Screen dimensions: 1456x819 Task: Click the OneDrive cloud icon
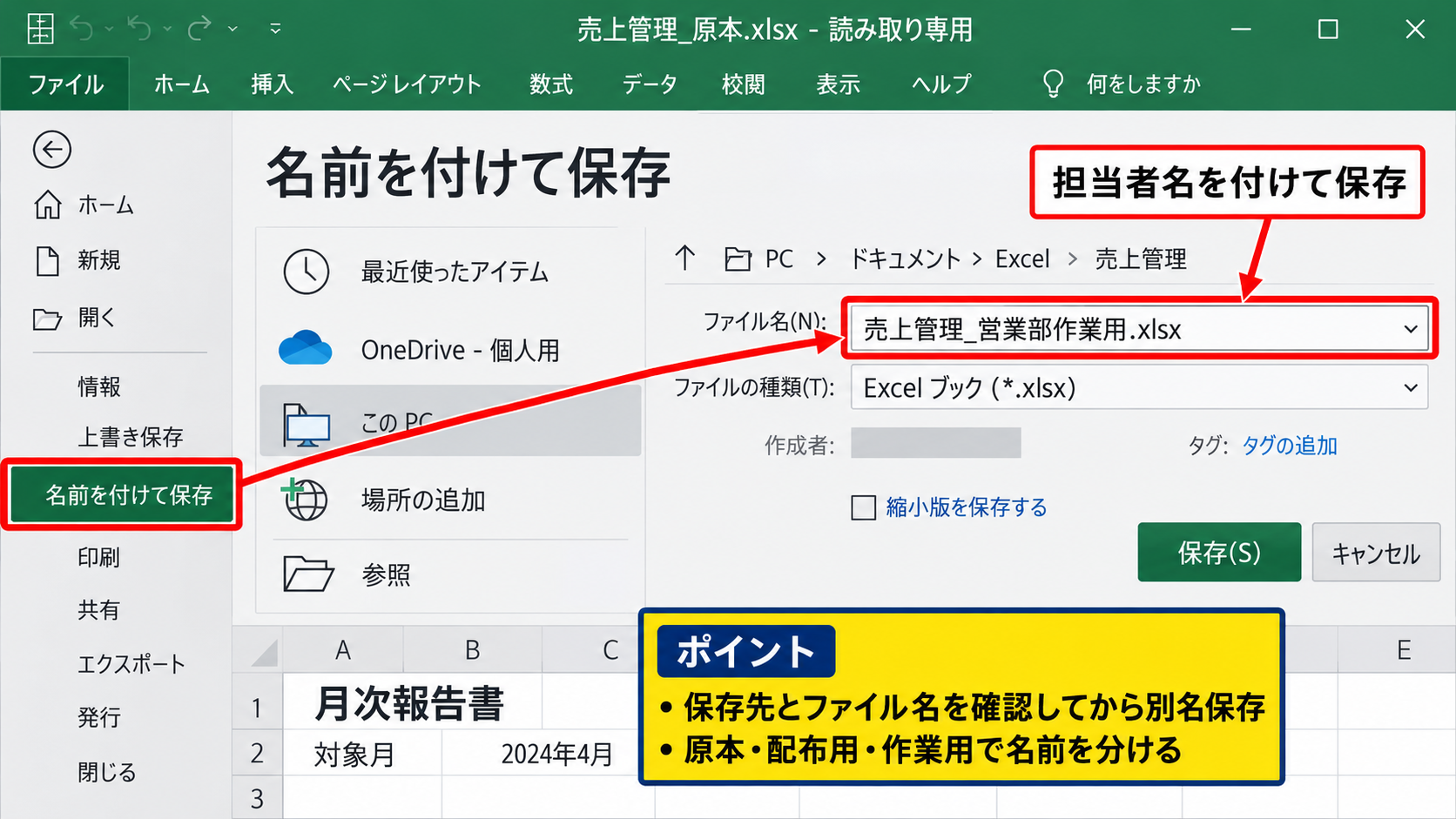click(305, 348)
